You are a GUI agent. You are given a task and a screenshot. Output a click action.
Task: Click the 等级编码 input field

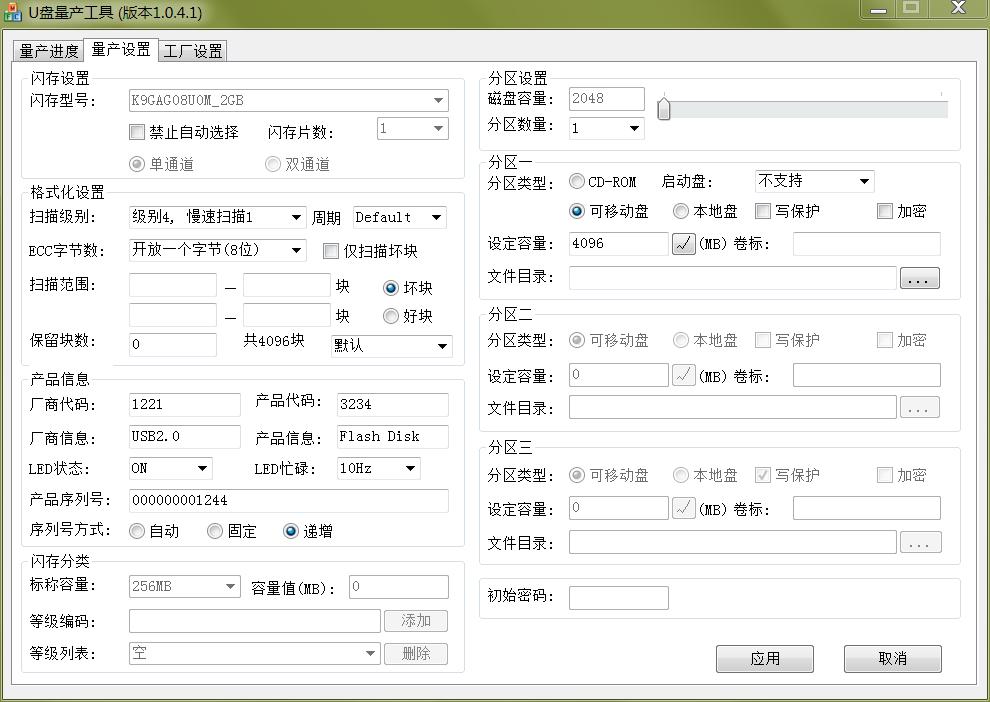[x=255, y=621]
